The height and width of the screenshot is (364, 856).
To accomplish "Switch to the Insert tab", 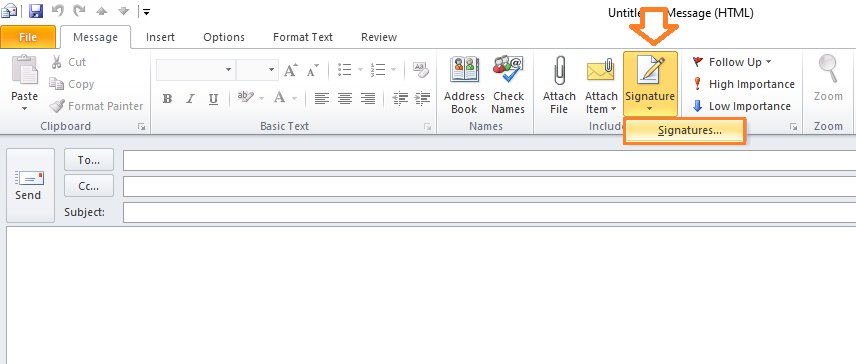I will pyautogui.click(x=160, y=37).
